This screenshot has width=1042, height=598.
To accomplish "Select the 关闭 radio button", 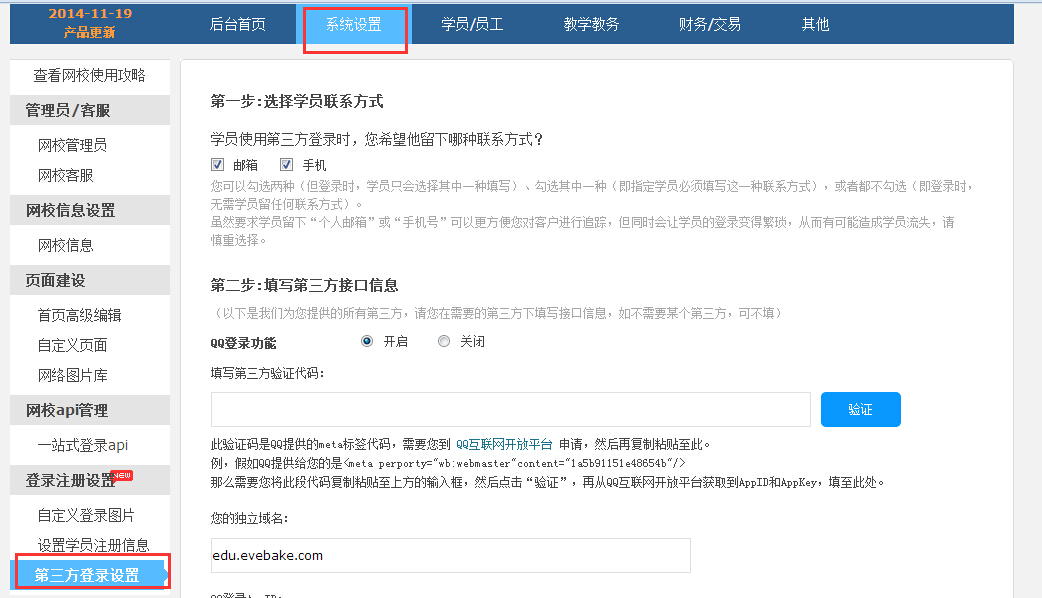I will point(444,341).
